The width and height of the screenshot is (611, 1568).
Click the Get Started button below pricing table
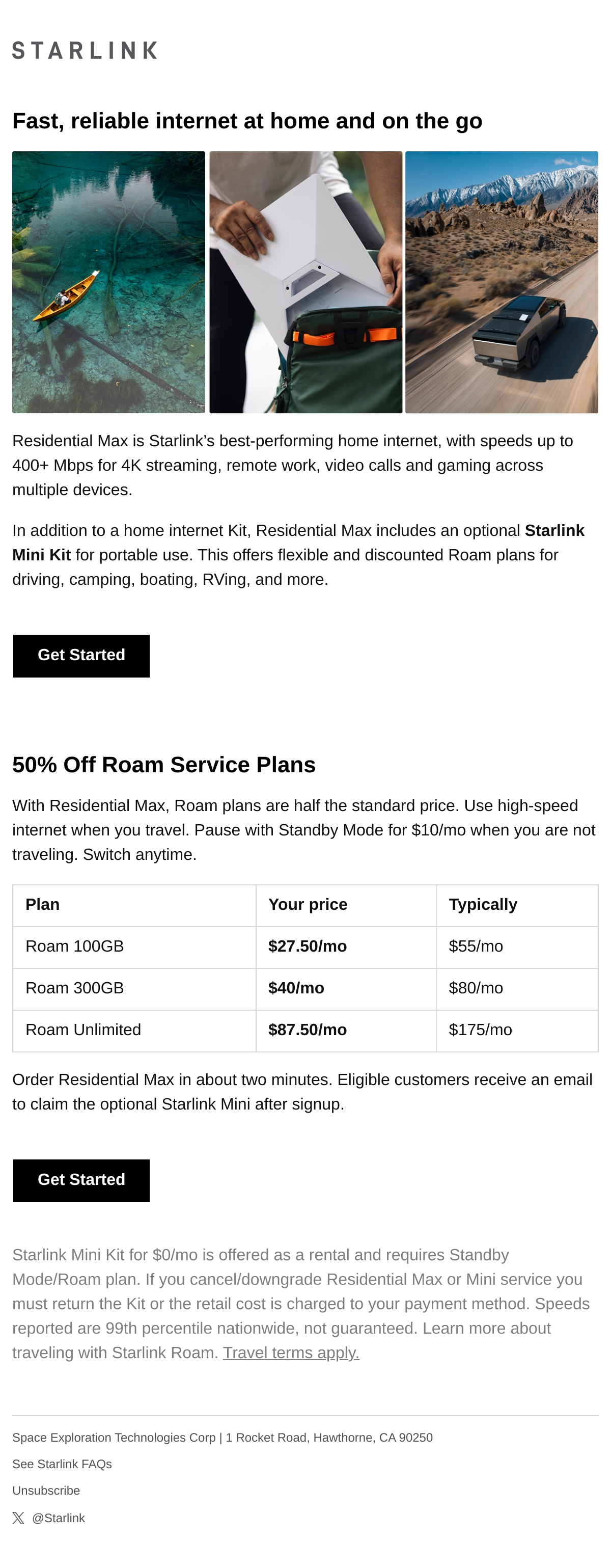click(81, 1180)
